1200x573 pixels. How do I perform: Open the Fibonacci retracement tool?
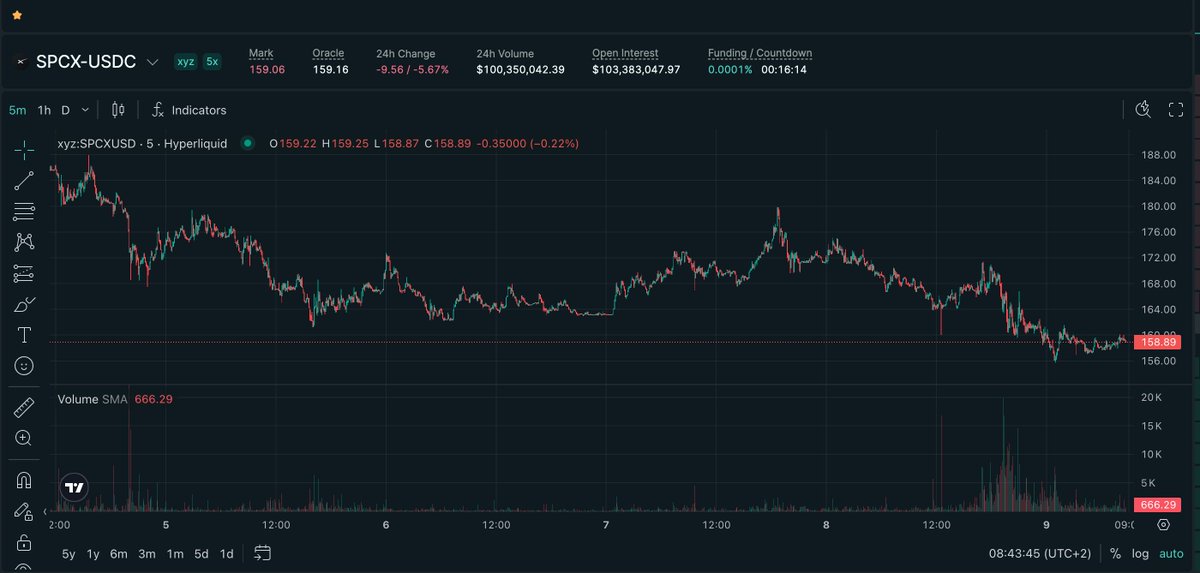[24, 212]
